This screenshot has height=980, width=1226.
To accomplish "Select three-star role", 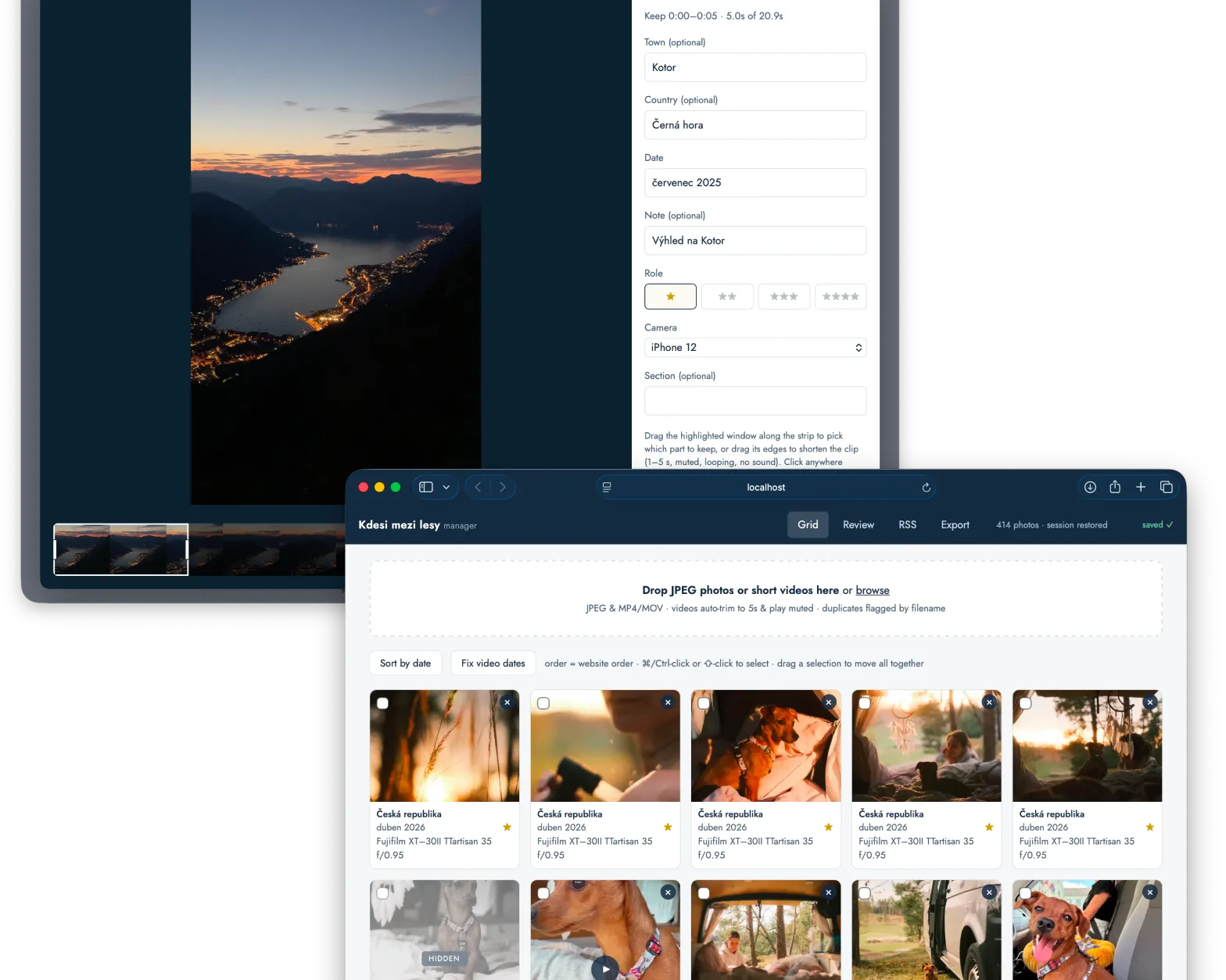I will (783, 296).
